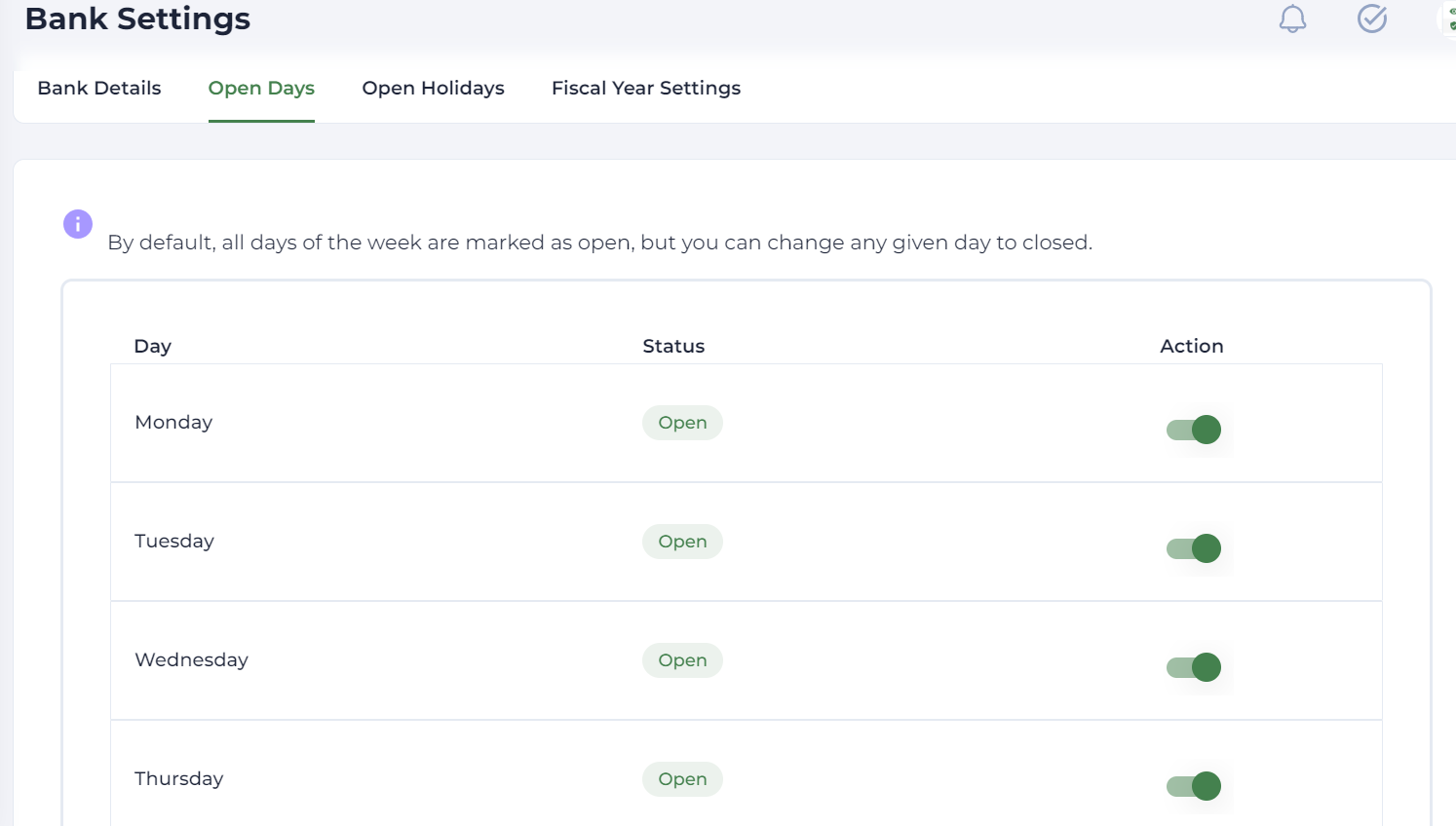Click the Day column header
The image size is (1456, 826).
[153, 346]
